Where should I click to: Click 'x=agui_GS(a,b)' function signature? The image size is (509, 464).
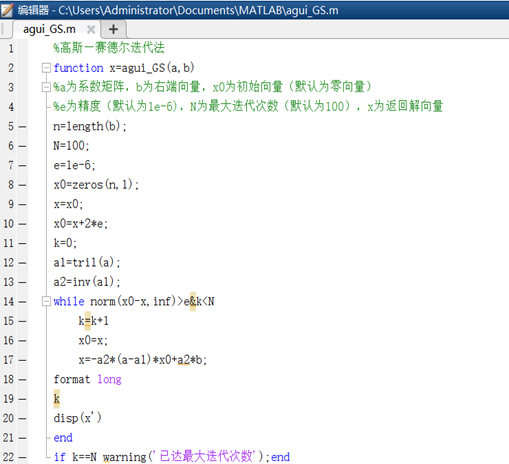tap(152, 68)
